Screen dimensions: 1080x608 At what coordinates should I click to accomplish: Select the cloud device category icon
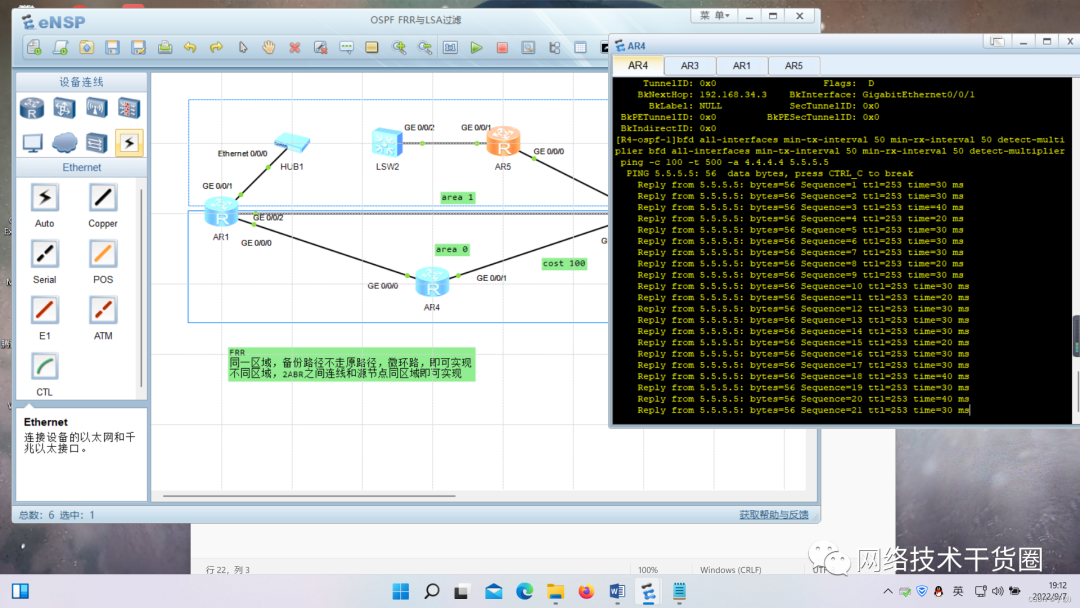click(x=65, y=142)
